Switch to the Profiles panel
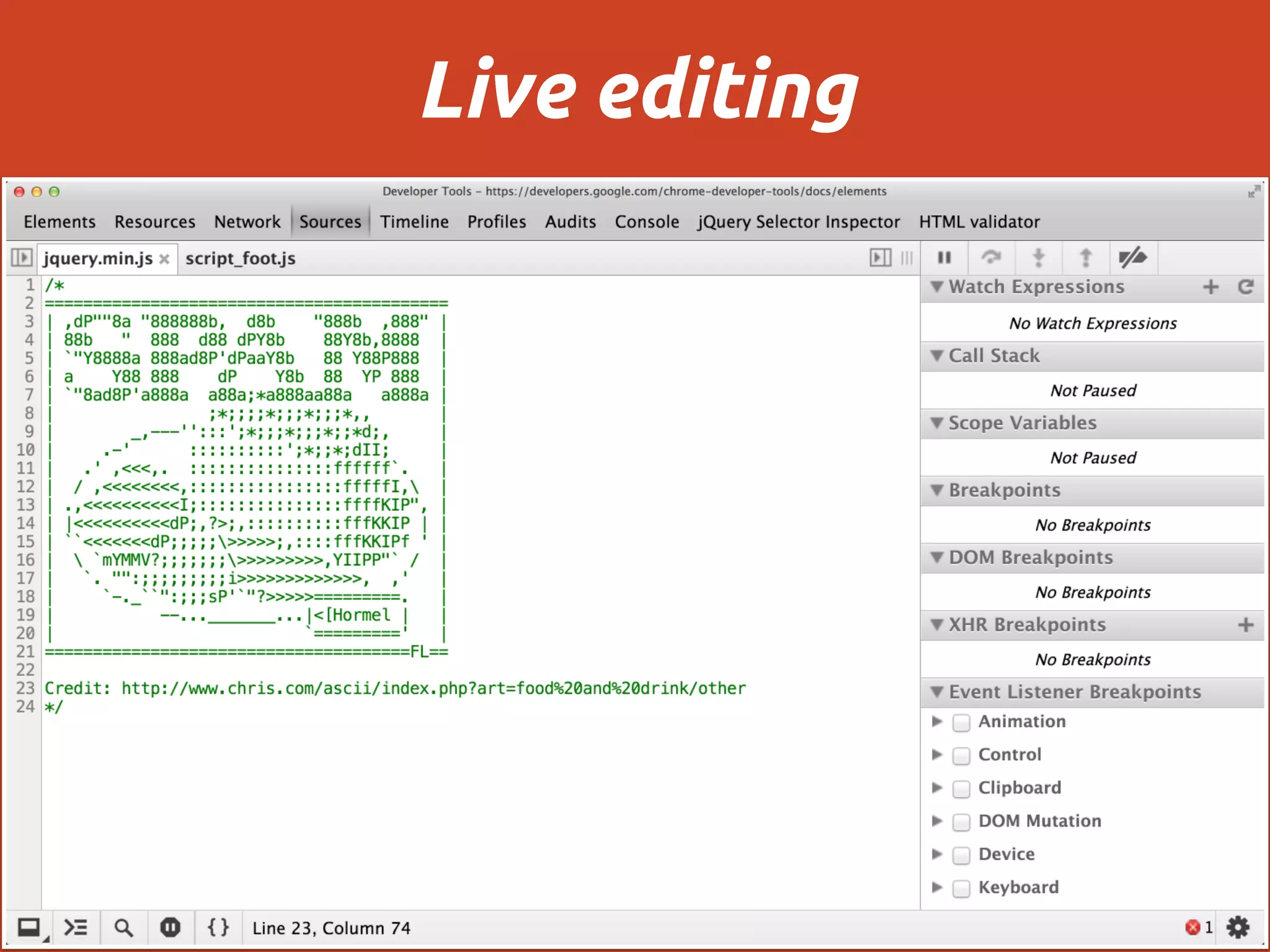 pyautogui.click(x=497, y=222)
